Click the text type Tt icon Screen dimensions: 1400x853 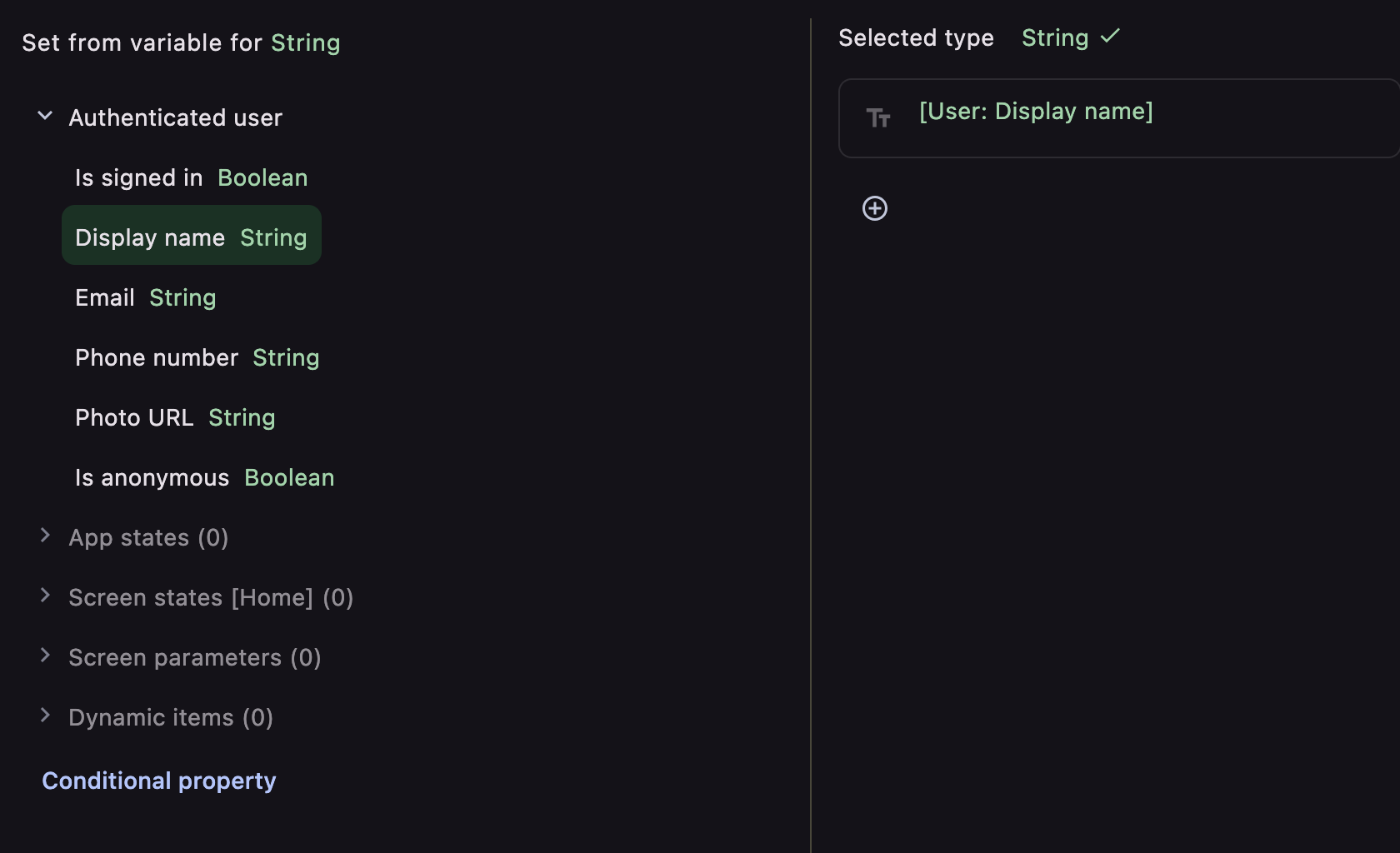878,118
